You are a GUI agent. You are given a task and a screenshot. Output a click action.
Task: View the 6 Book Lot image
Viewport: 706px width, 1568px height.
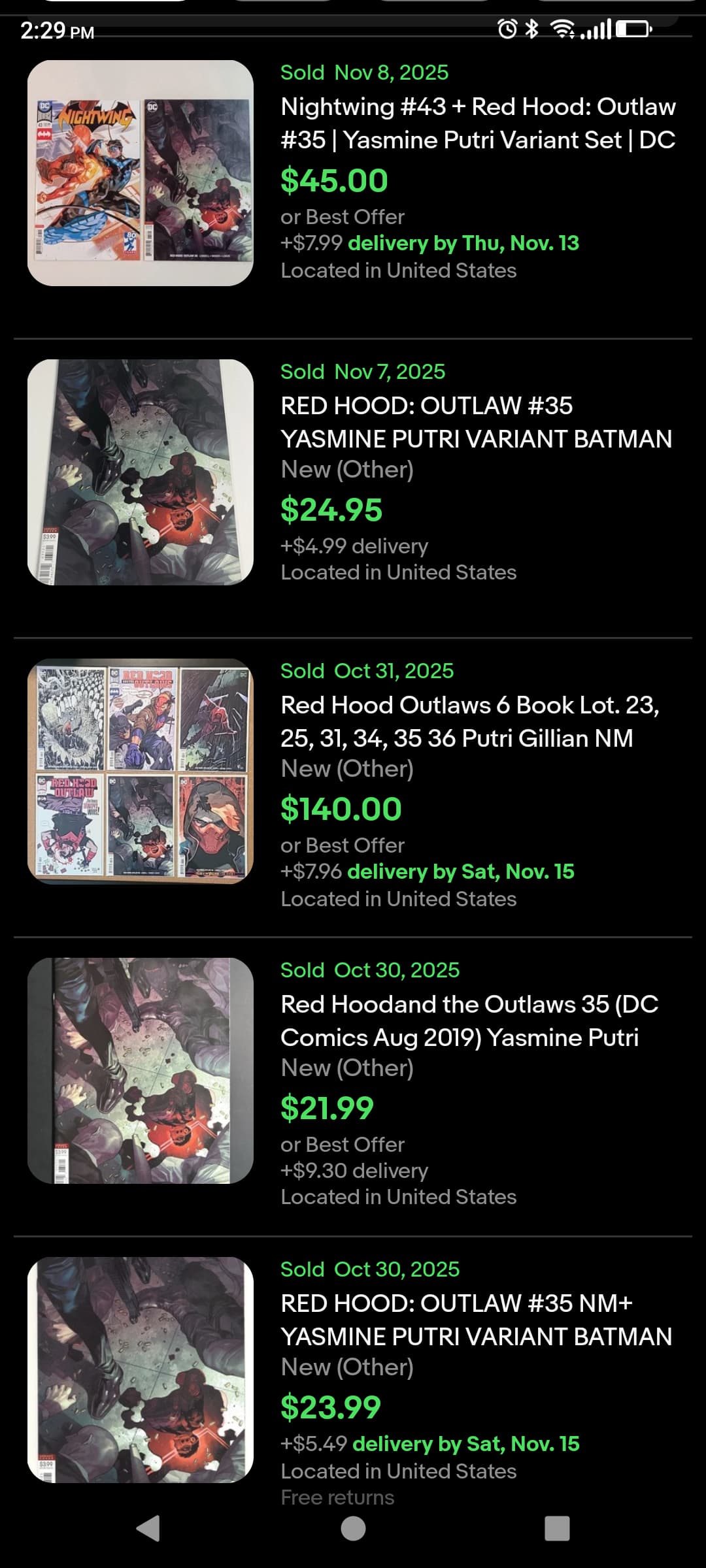(141, 771)
